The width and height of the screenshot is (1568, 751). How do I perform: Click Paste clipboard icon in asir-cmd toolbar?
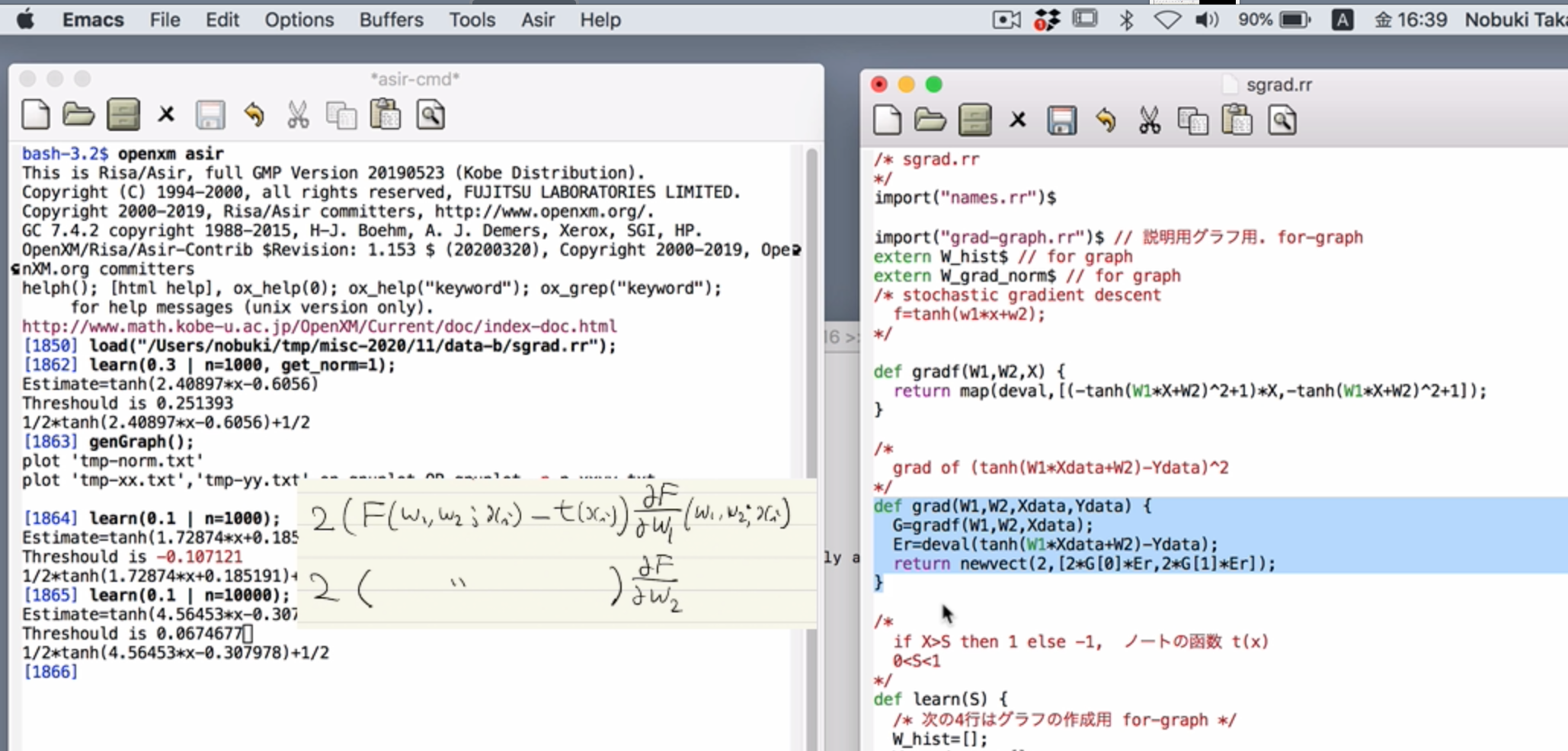click(x=386, y=116)
